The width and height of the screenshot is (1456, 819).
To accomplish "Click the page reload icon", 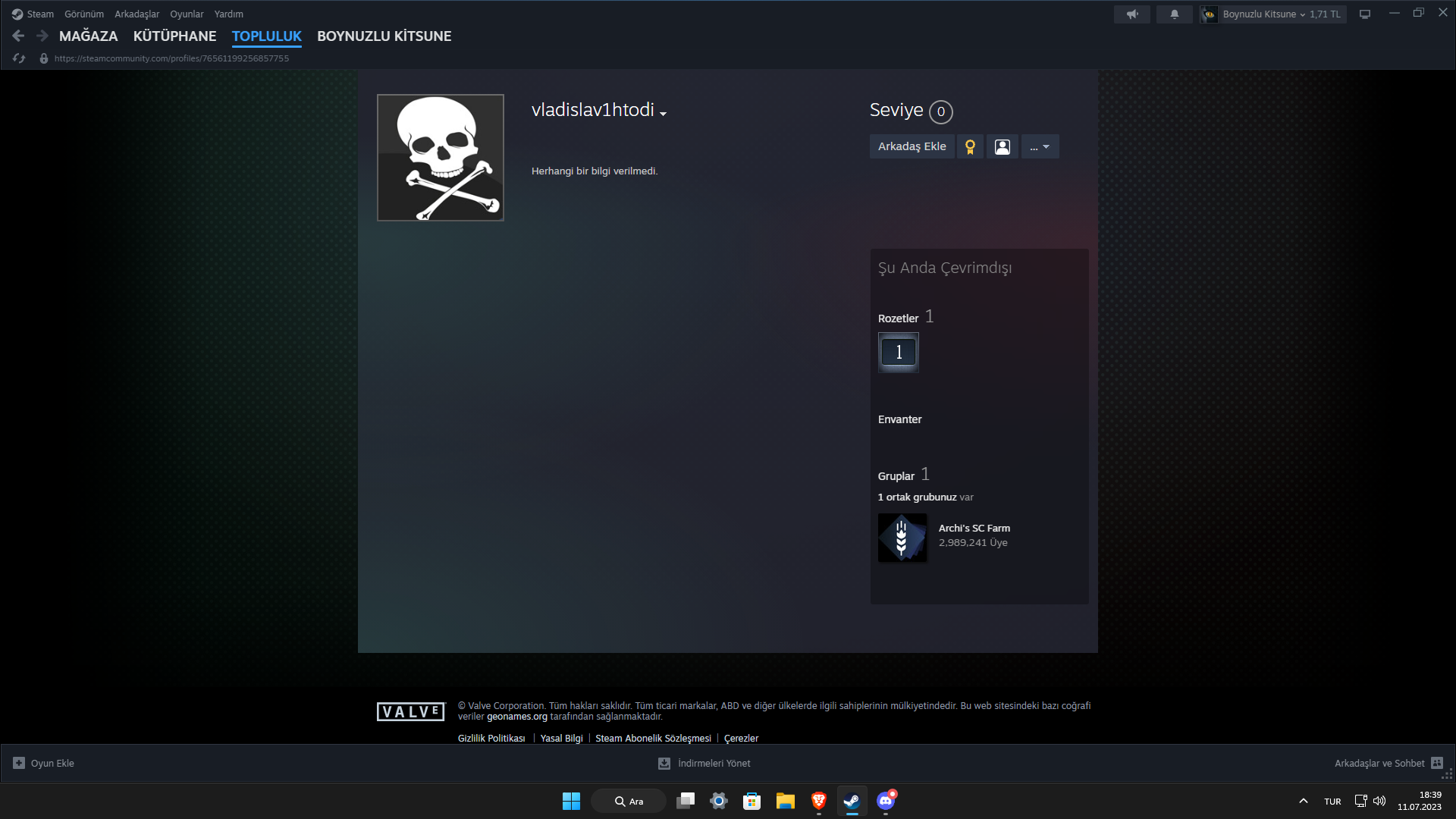I will pos(19,58).
